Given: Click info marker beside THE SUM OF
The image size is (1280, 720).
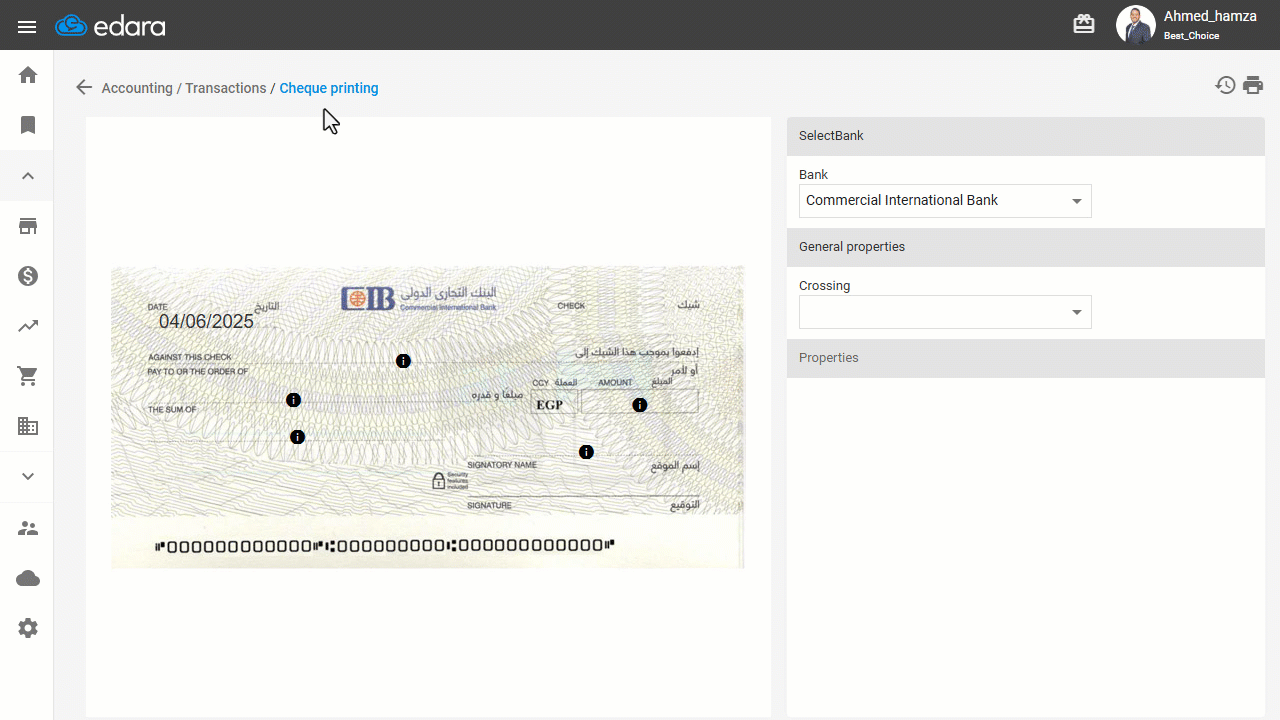Looking at the screenshot, I should point(293,400).
